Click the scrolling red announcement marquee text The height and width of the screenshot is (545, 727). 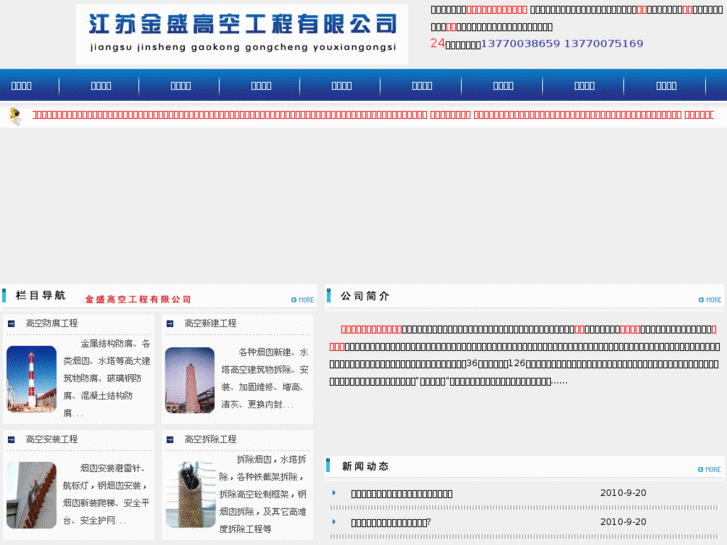pyautogui.click(x=373, y=115)
